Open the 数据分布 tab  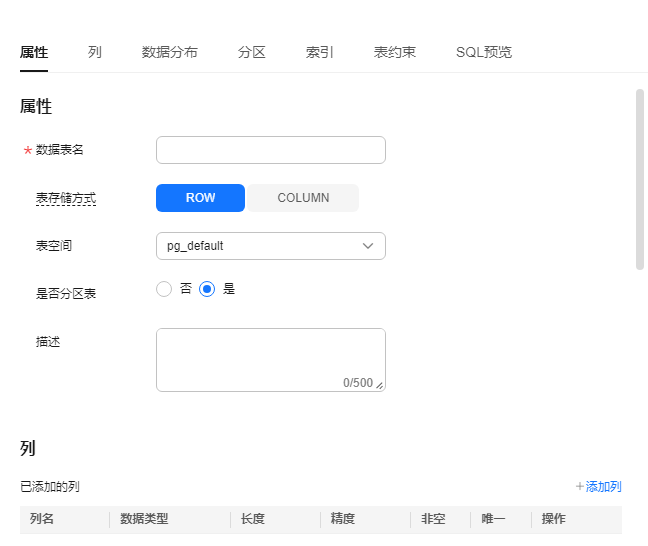point(169,52)
